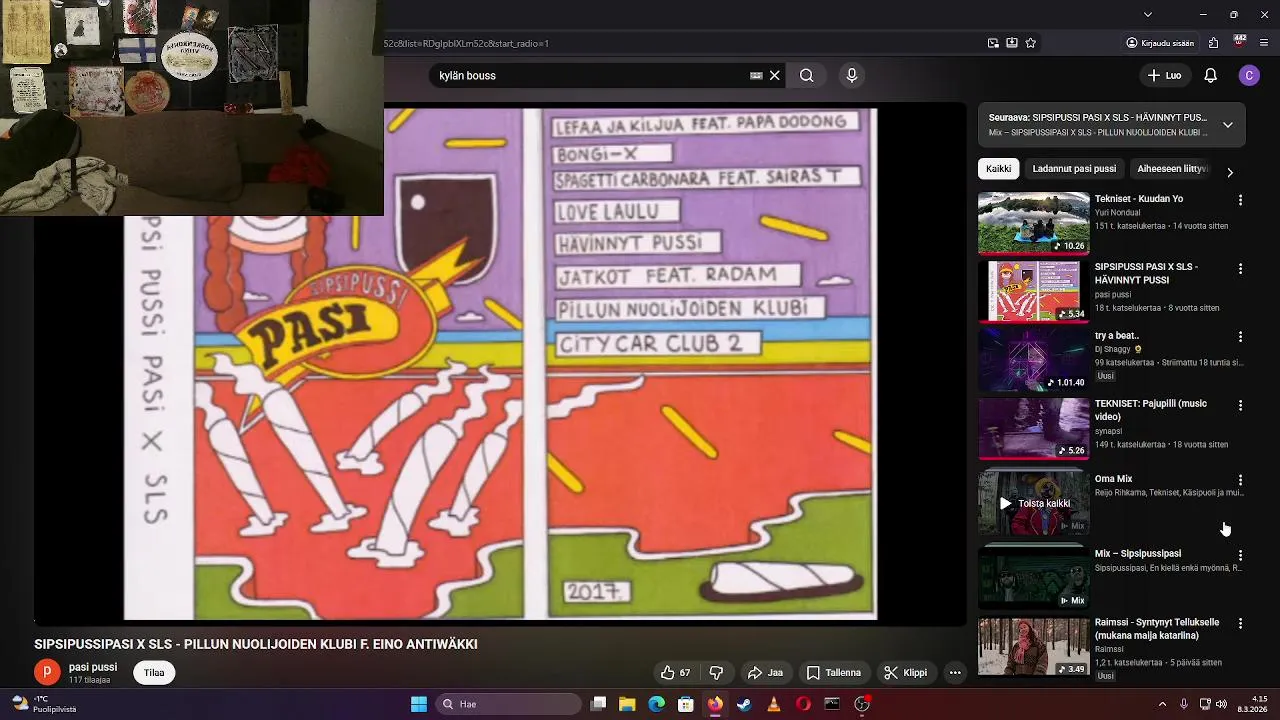Open Steam from the taskbar
Screen dimensions: 1280x720
click(744, 704)
